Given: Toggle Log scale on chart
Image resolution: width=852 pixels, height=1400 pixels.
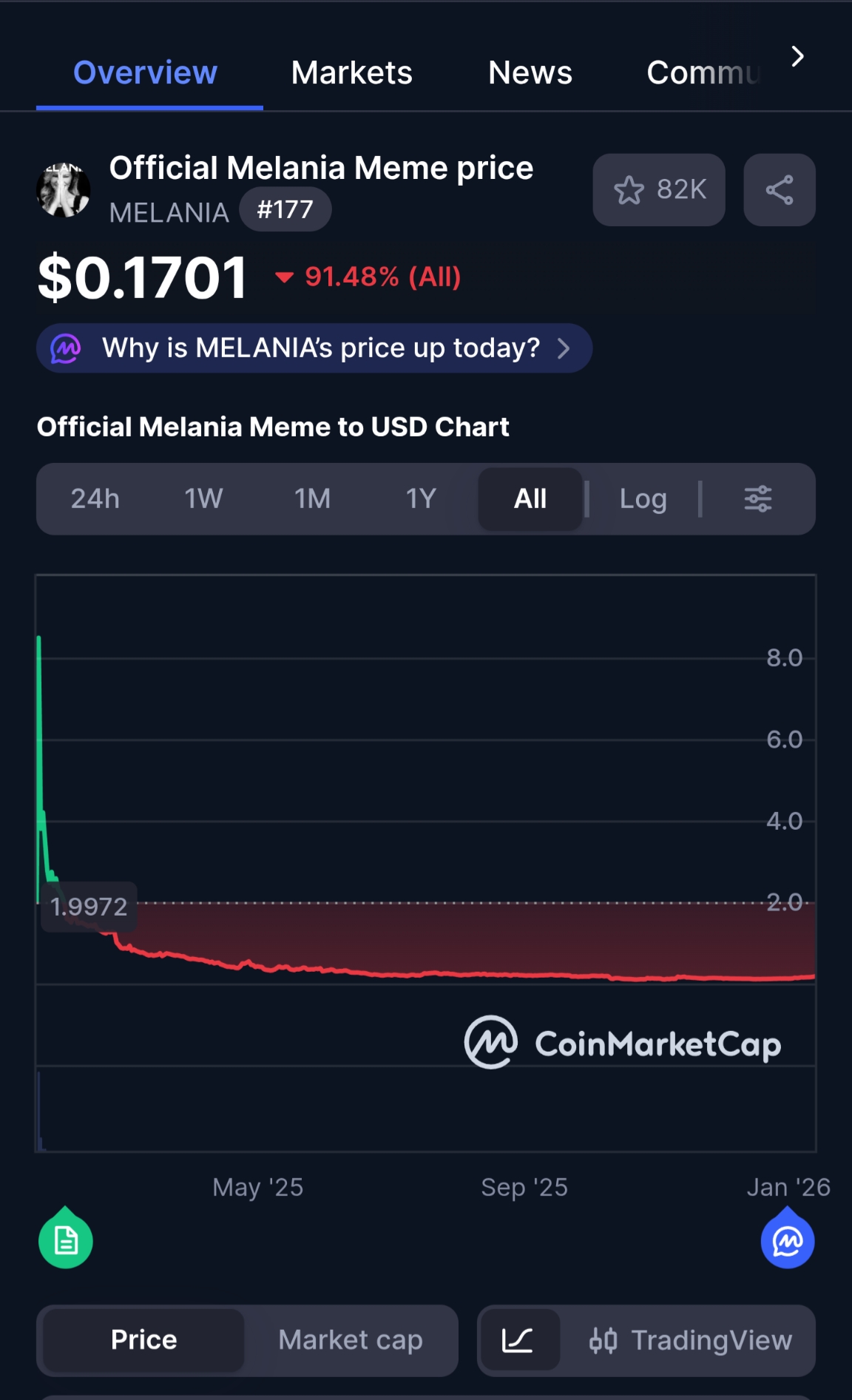Looking at the screenshot, I should click(x=643, y=499).
